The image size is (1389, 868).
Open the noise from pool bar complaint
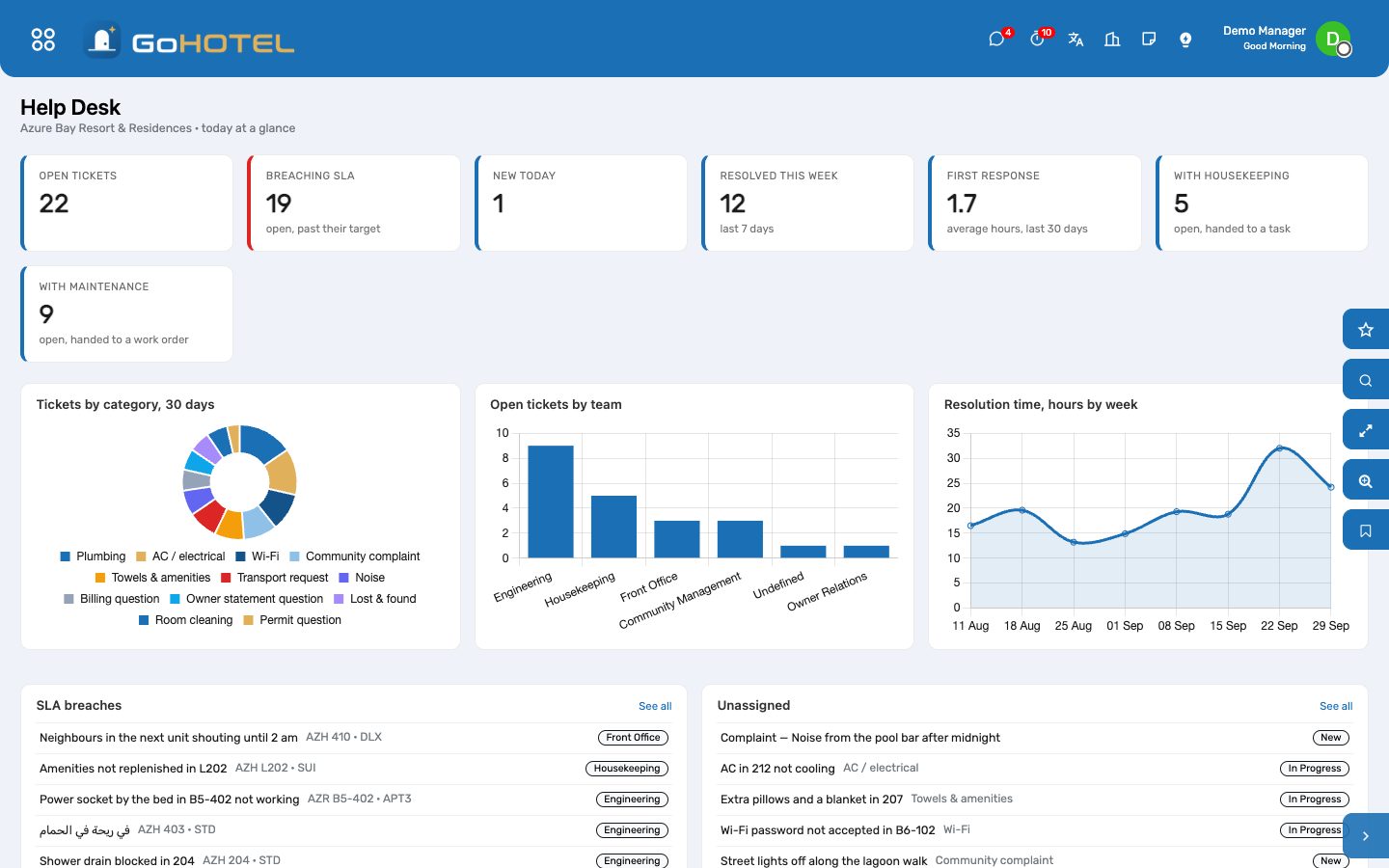click(x=1035, y=738)
